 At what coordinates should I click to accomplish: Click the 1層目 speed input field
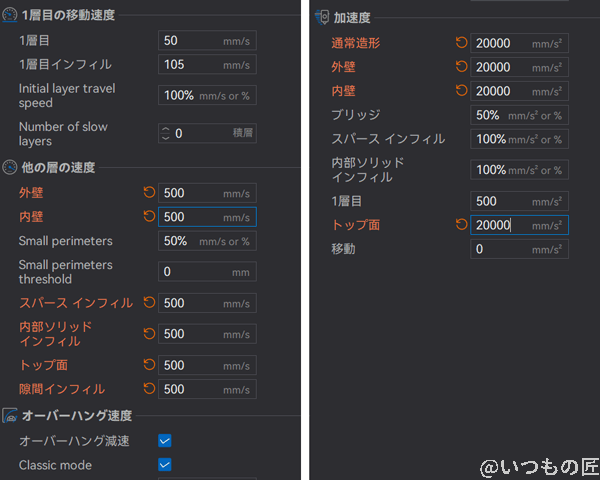point(206,41)
